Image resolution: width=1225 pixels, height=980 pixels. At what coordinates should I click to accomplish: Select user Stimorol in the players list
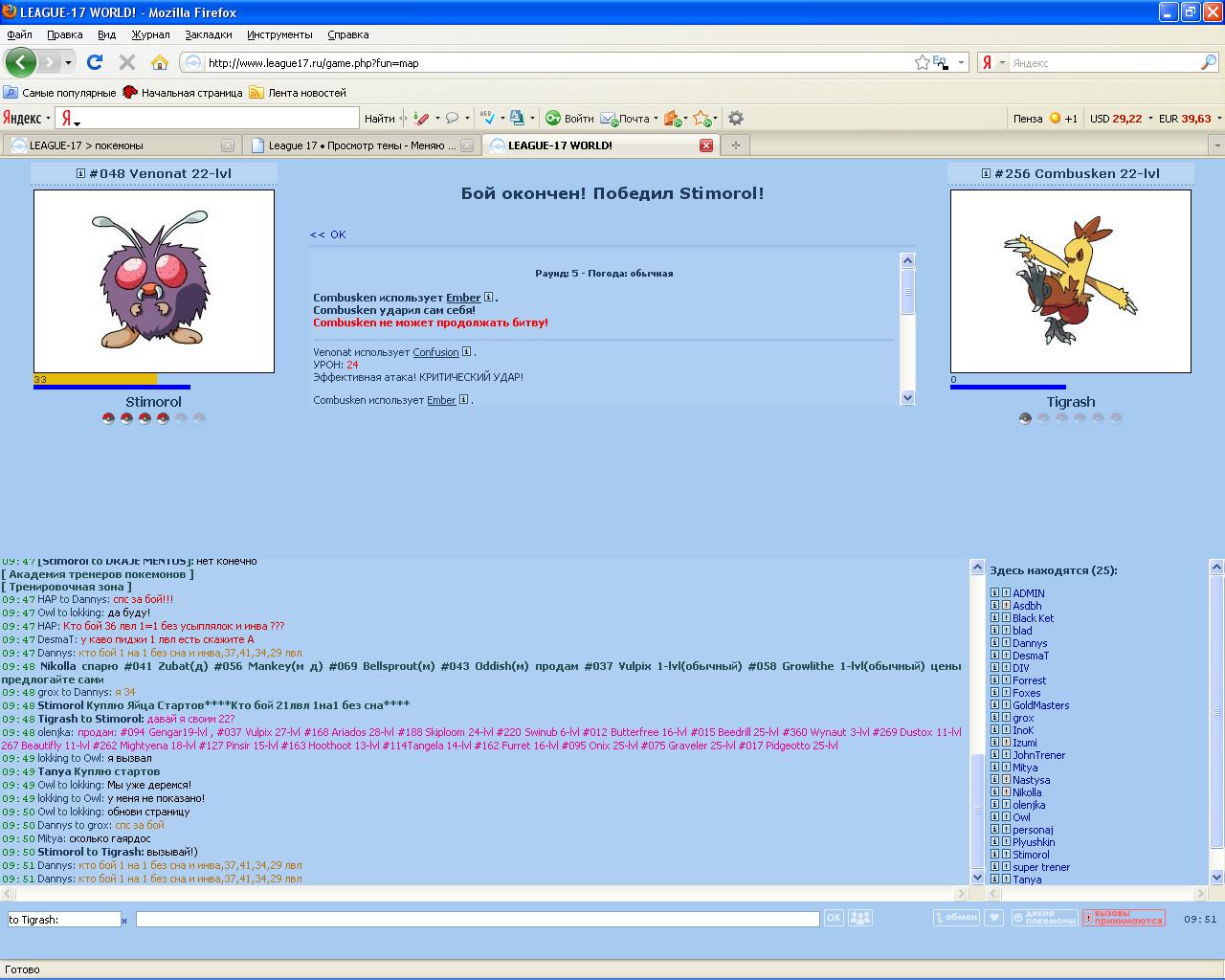(x=1031, y=855)
